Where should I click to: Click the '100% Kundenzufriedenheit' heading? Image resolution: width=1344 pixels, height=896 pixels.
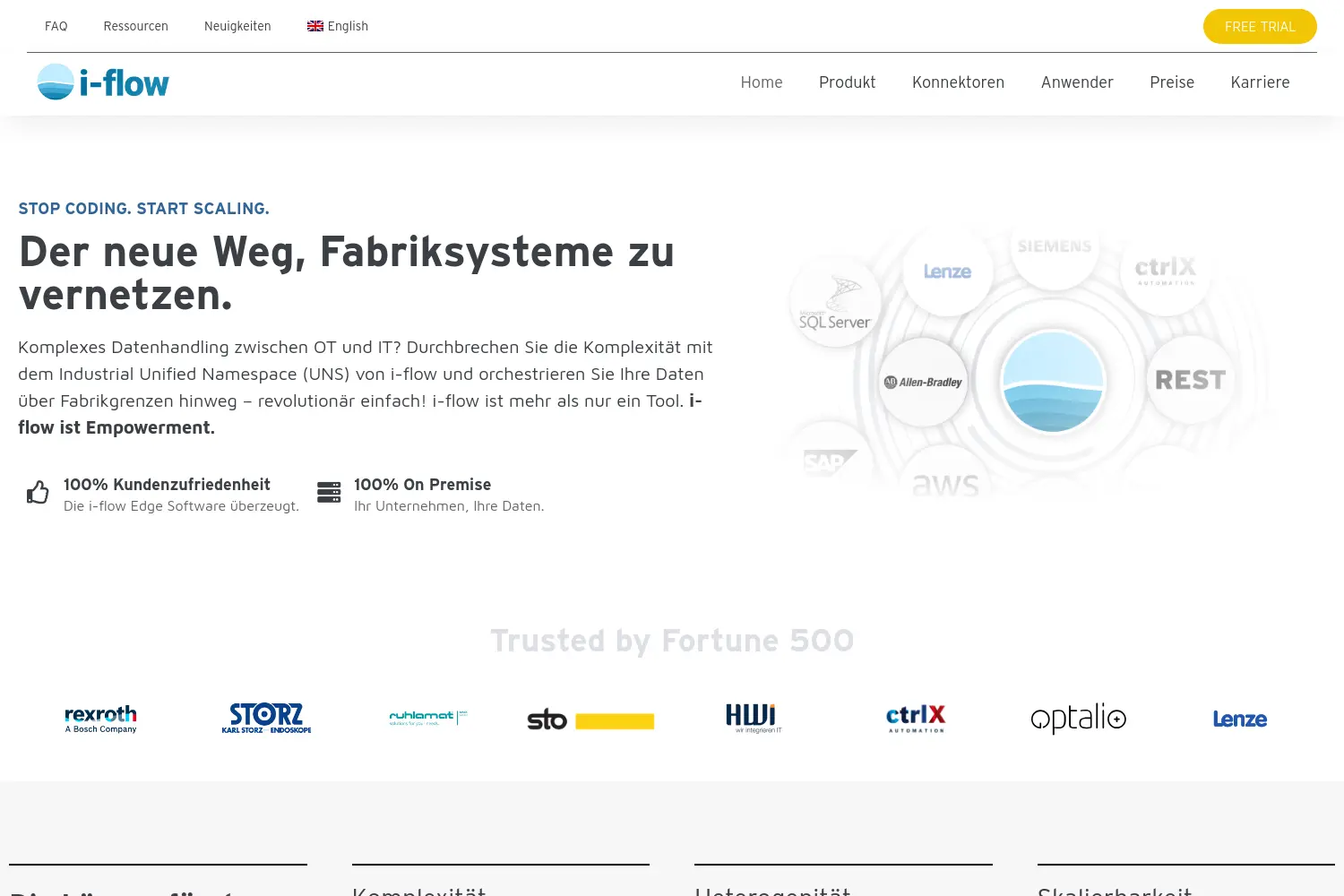167,485
